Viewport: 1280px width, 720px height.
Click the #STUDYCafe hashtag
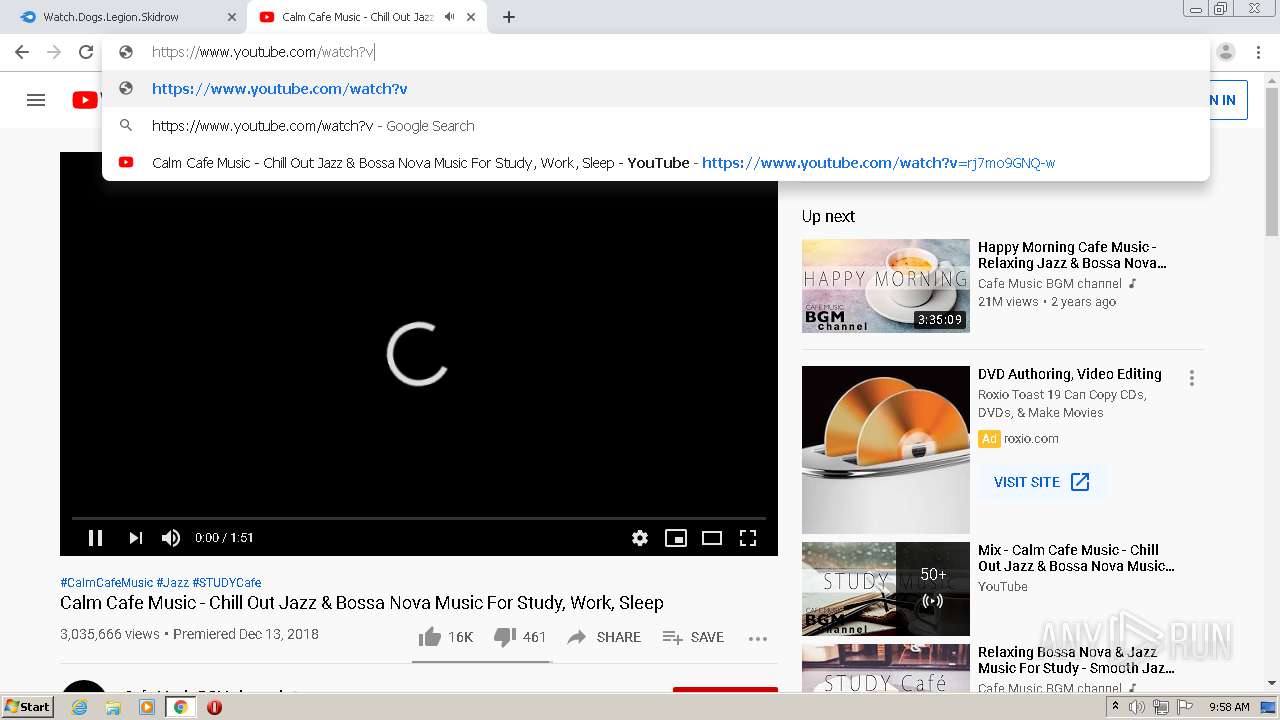point(226,582)
